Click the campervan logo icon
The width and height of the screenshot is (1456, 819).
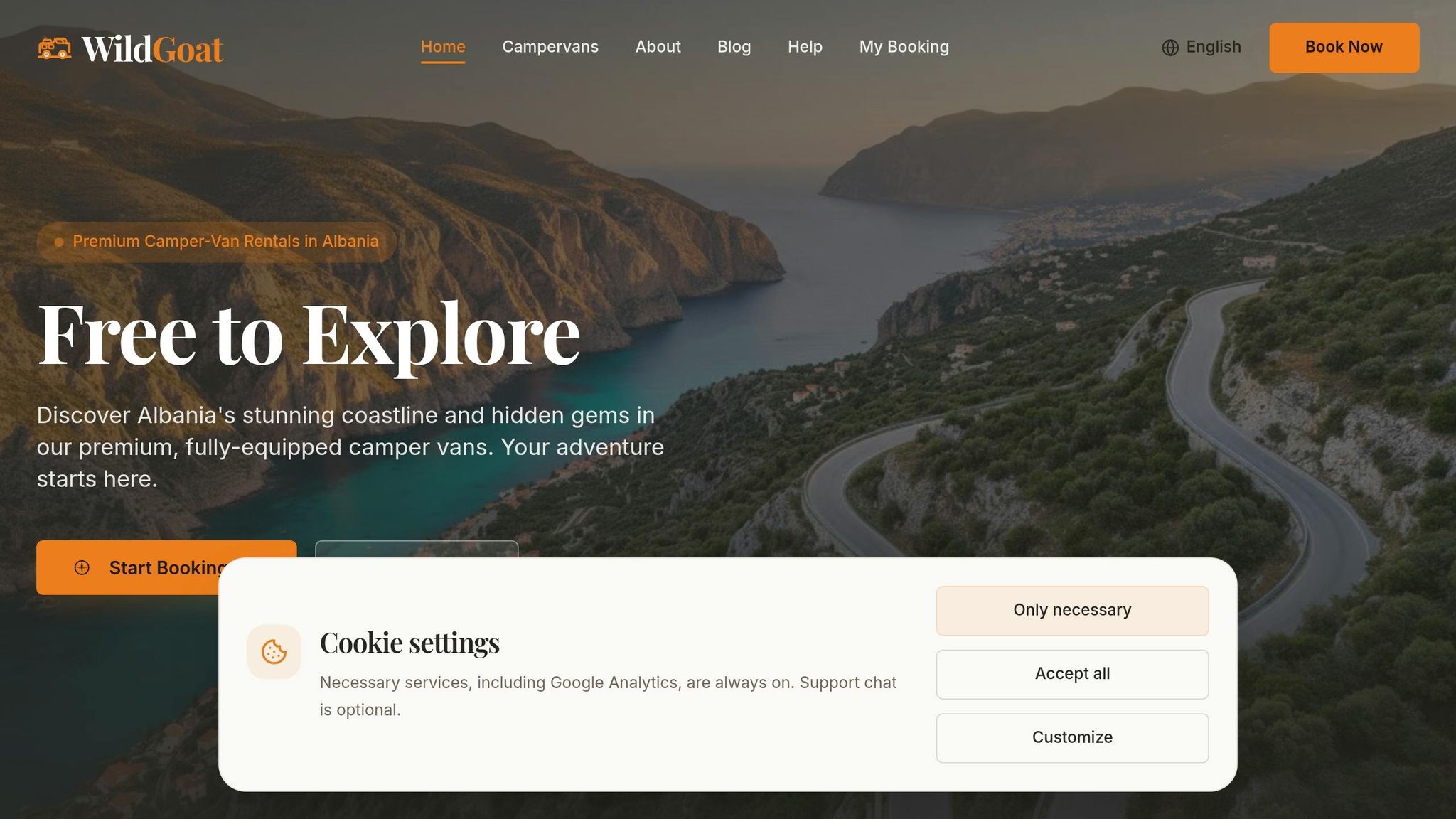[x=54, y=48]
